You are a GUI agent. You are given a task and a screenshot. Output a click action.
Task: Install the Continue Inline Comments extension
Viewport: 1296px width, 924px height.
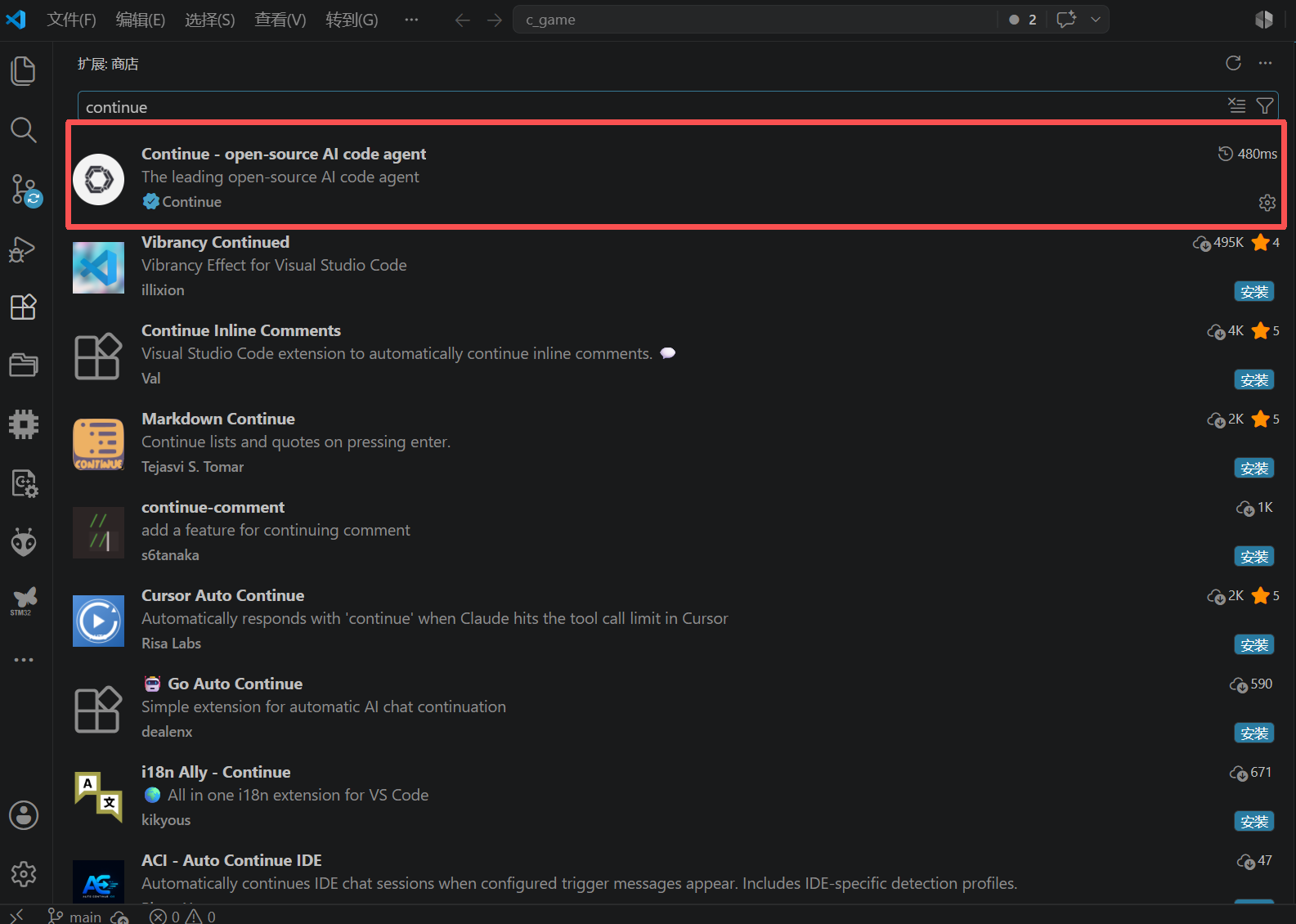1253,380
